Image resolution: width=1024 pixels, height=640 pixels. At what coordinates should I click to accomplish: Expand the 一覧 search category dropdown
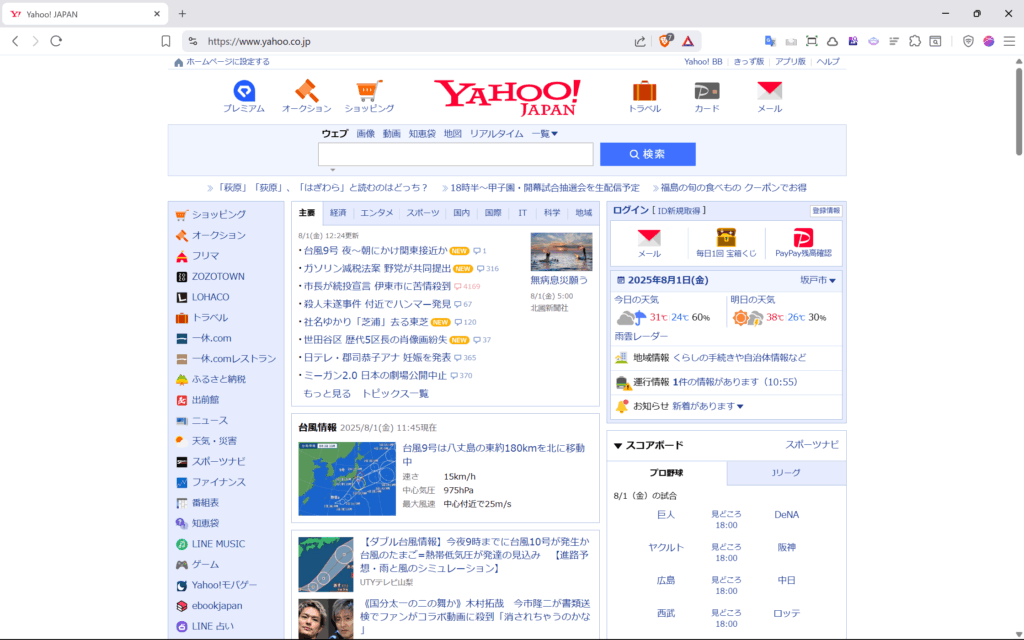[x=545, y=134]
